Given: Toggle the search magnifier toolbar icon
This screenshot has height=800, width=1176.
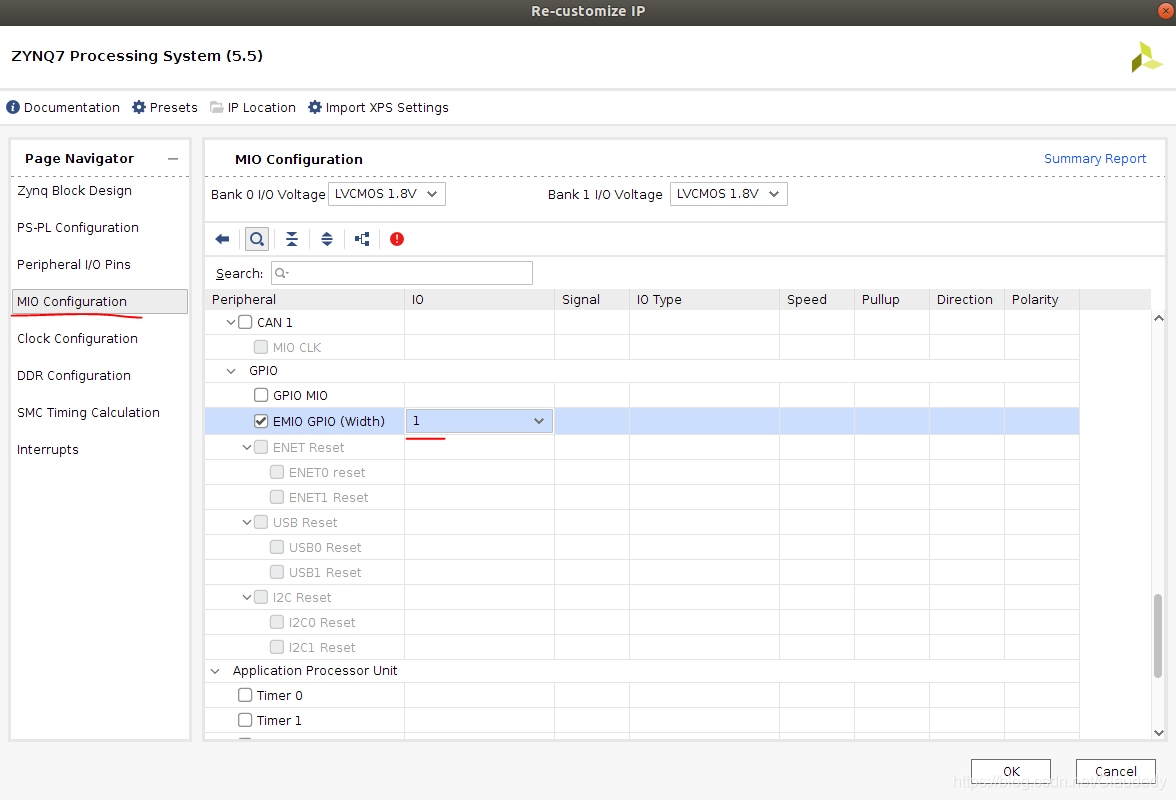Looking at the screenshot, I should pos(256,239).
